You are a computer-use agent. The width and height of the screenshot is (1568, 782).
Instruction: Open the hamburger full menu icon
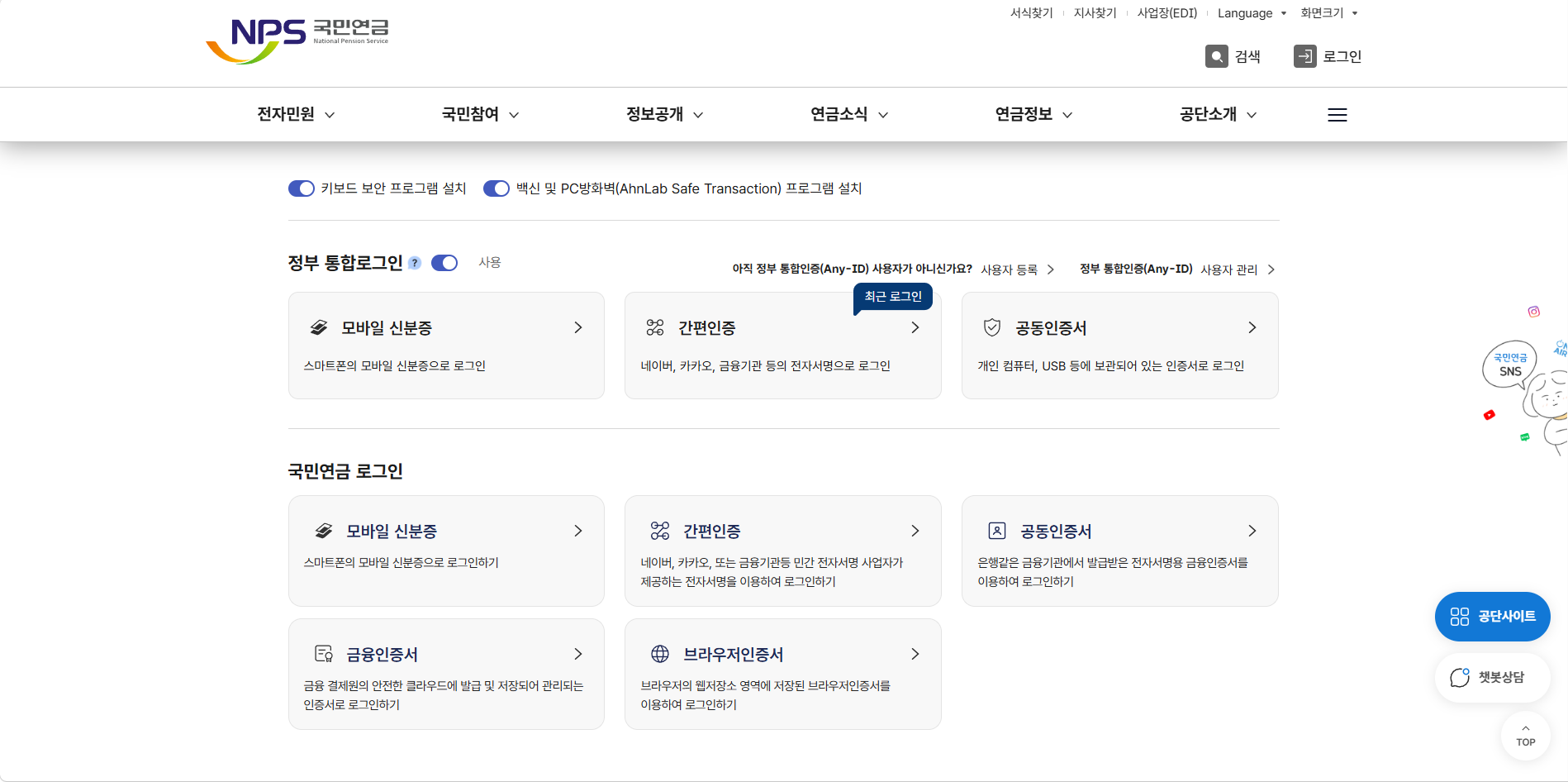pos(1337,115)
